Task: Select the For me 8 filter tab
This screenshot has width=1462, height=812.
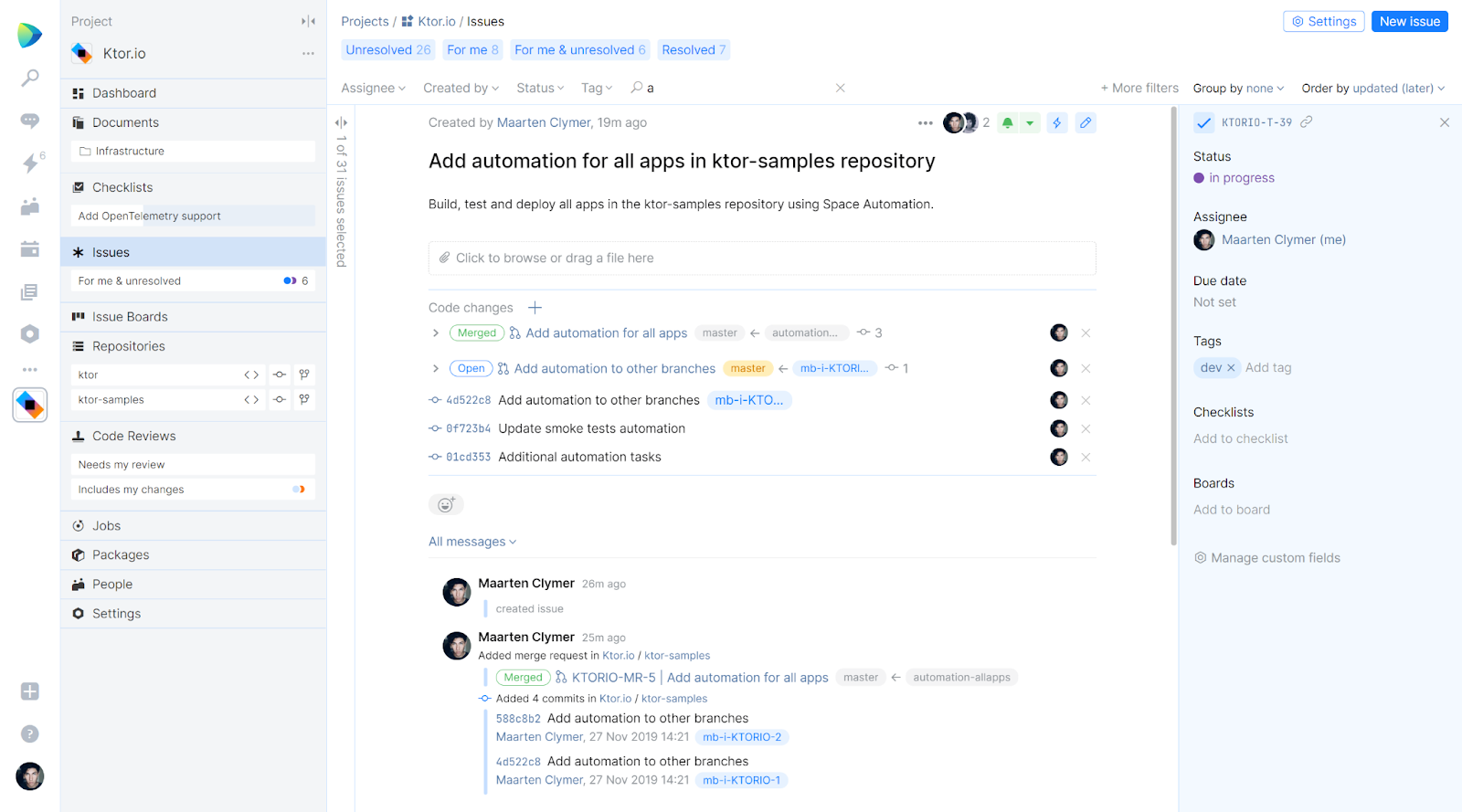Action: point(472,49)
